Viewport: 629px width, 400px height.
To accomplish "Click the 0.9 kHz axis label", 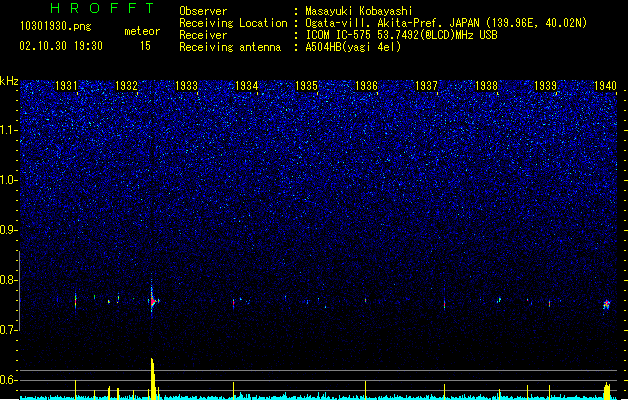I will tap(8, 230).
